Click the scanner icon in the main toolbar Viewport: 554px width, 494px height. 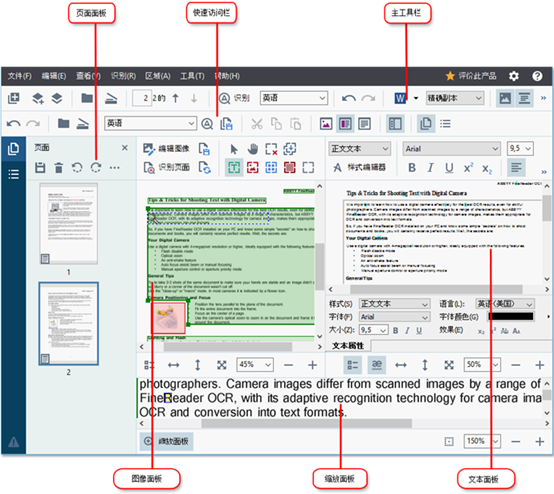point(111,98)
